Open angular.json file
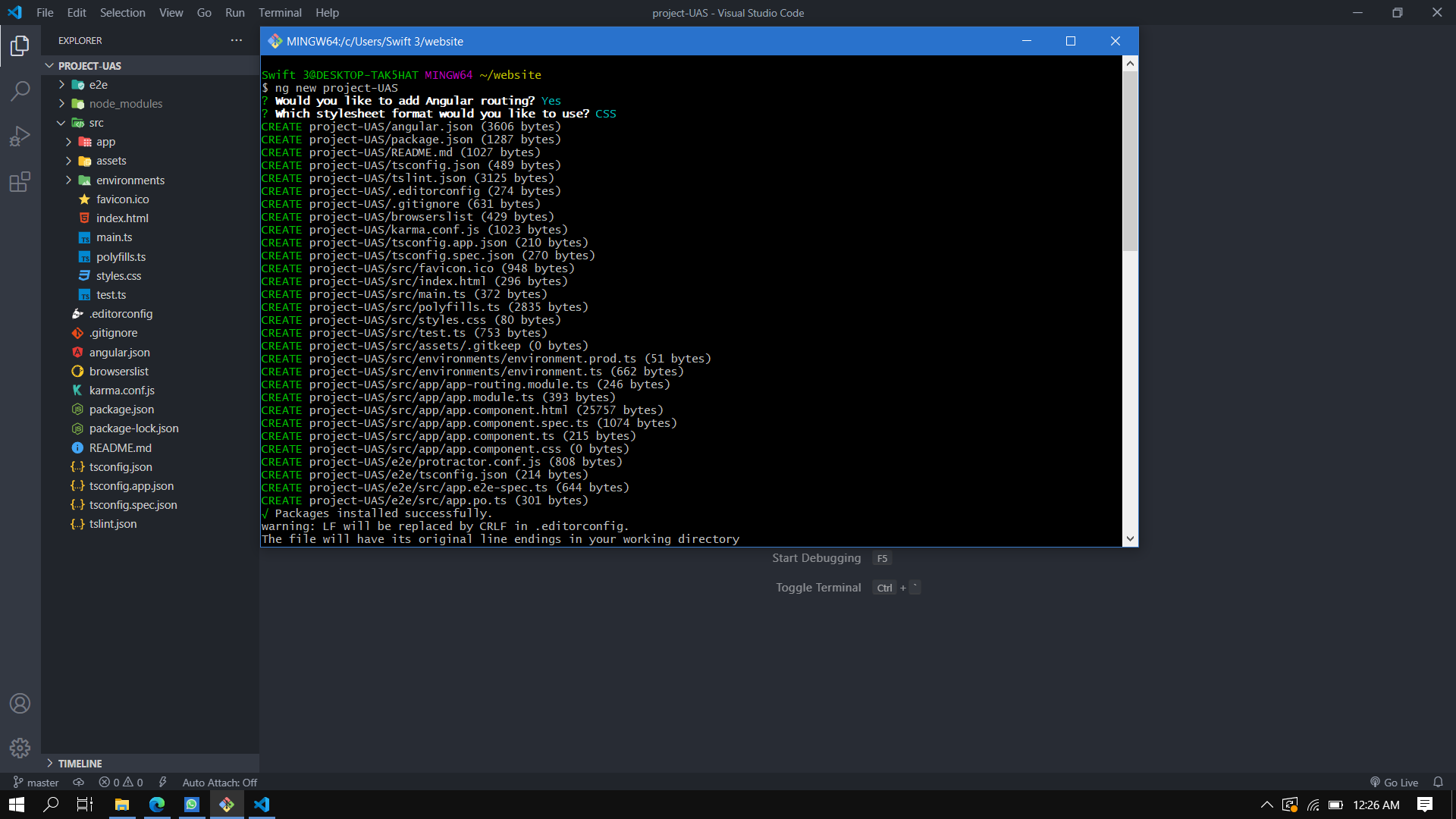Viewport: 1456px width, 819px height. click(119, 353)
